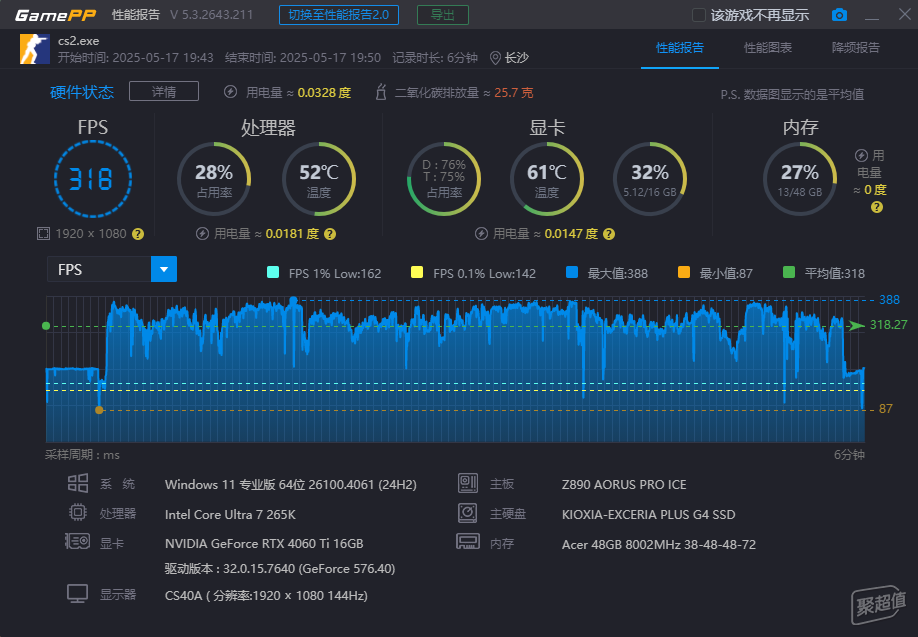
Task: Click the lightning icon beside GPU 用电量 0.0147
Action: [481, 234]
